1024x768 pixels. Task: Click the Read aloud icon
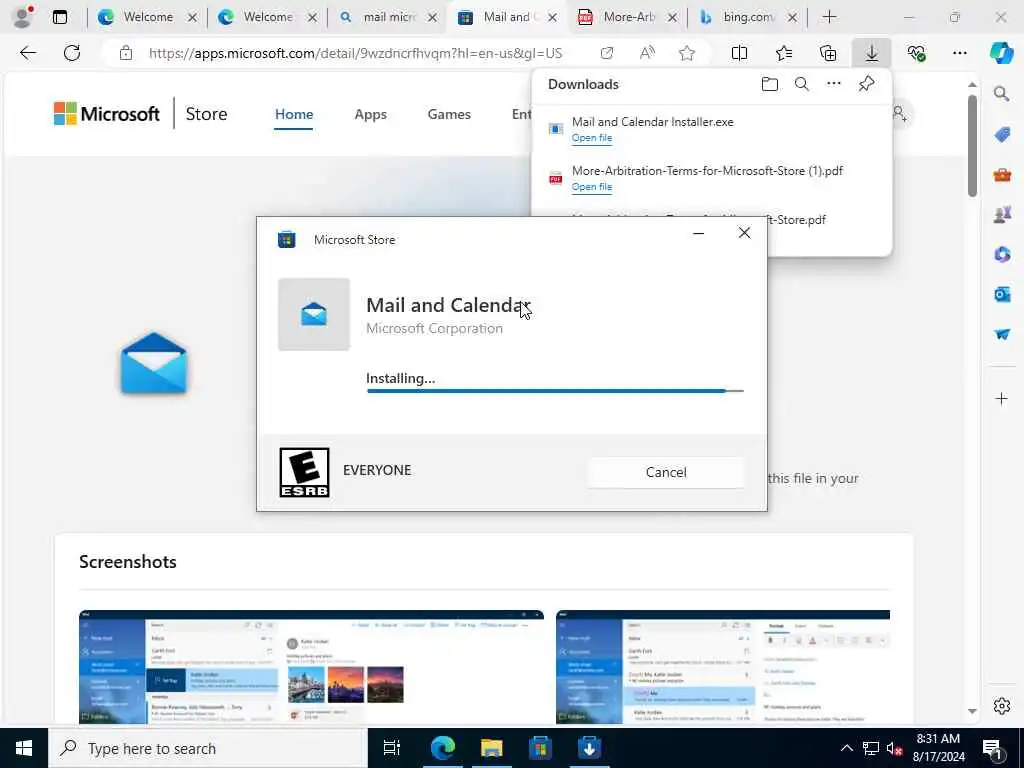click(x=647, y=53)
